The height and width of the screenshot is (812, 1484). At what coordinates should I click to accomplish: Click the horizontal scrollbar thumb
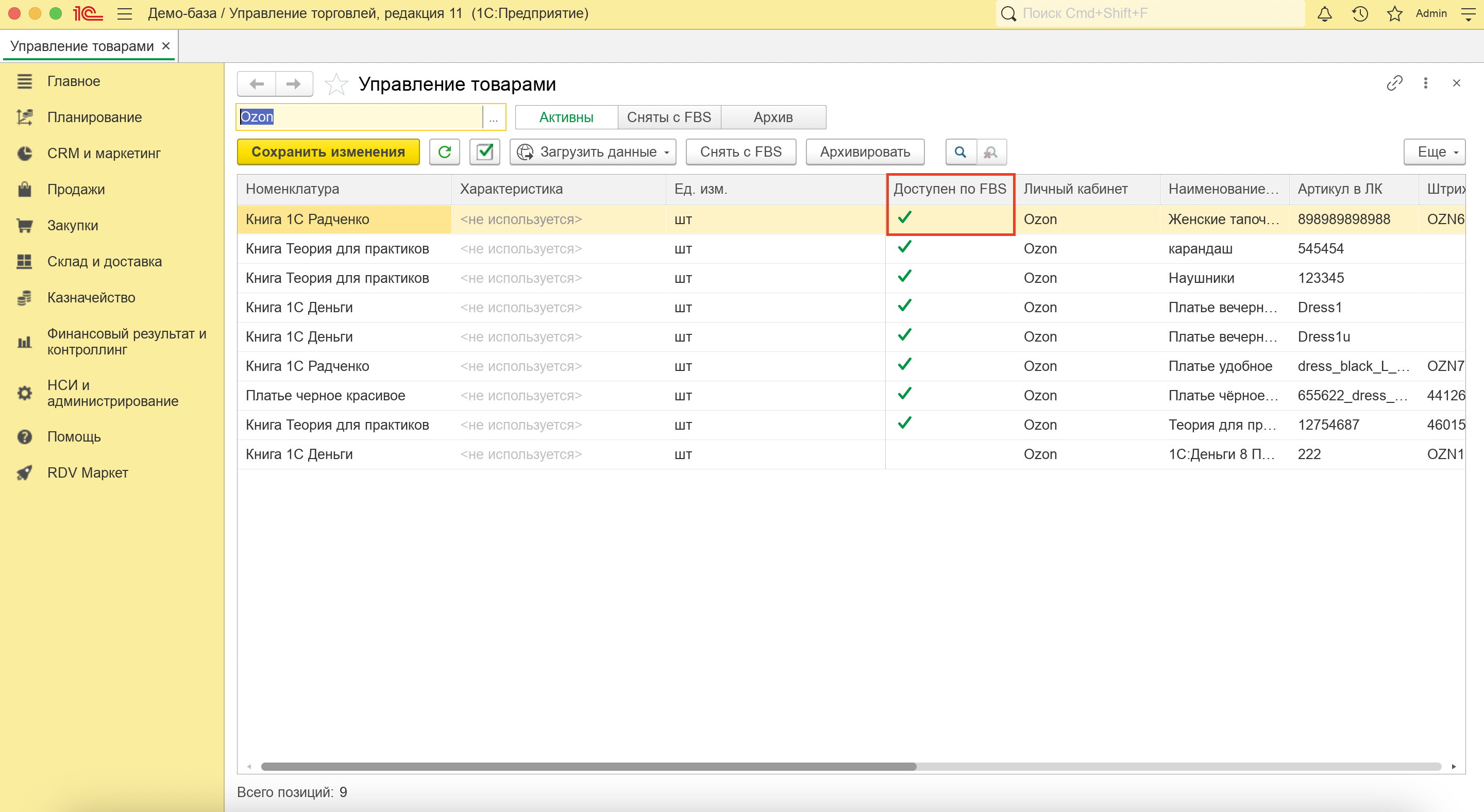point(587,767)
